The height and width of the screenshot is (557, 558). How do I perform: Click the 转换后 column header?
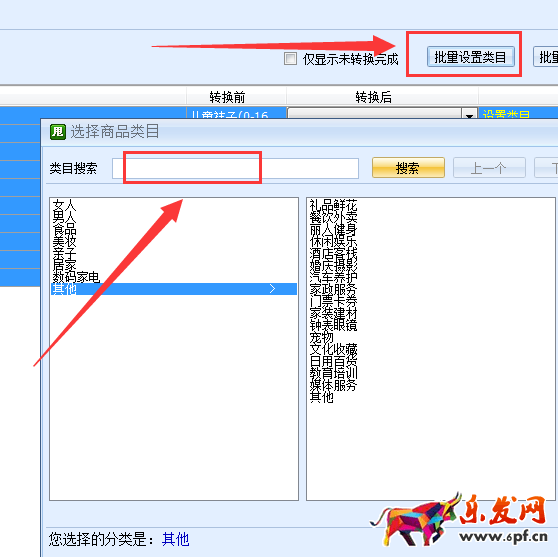(x=374, y=97)
